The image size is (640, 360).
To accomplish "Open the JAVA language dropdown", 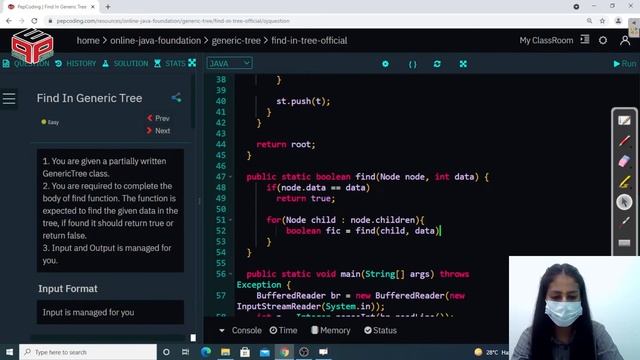I will pos(229,63).
